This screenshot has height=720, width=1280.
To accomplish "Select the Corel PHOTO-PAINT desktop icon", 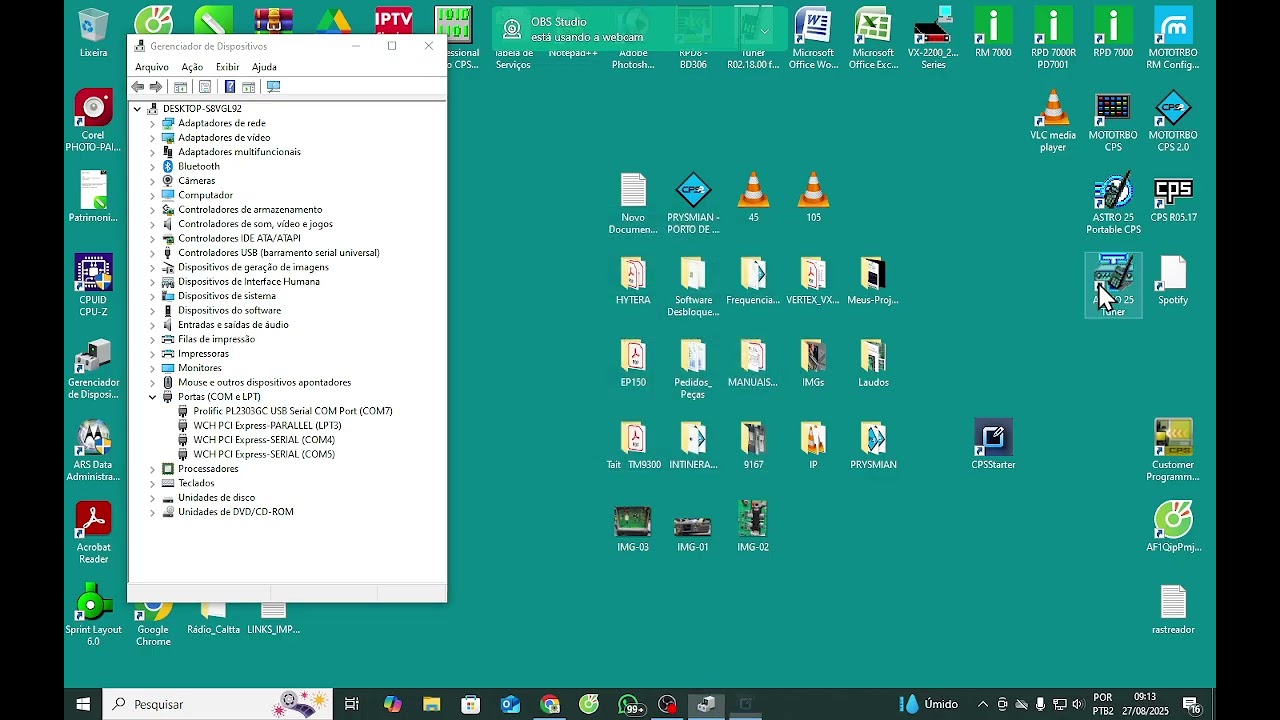I will click(x=93, y=121).
